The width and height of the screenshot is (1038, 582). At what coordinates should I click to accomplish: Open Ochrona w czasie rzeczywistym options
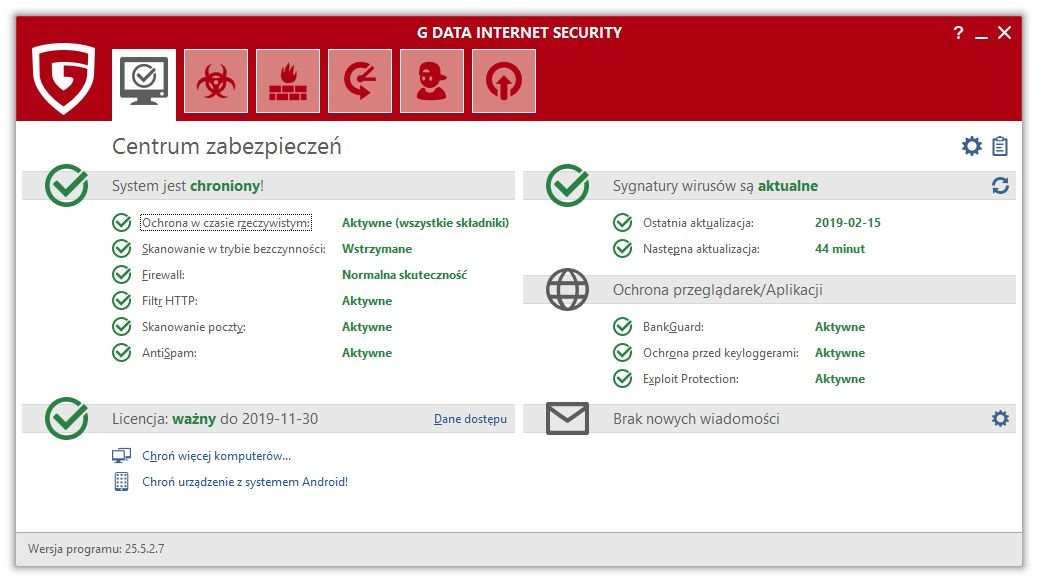pyautogui.click(x=226, y=222)
